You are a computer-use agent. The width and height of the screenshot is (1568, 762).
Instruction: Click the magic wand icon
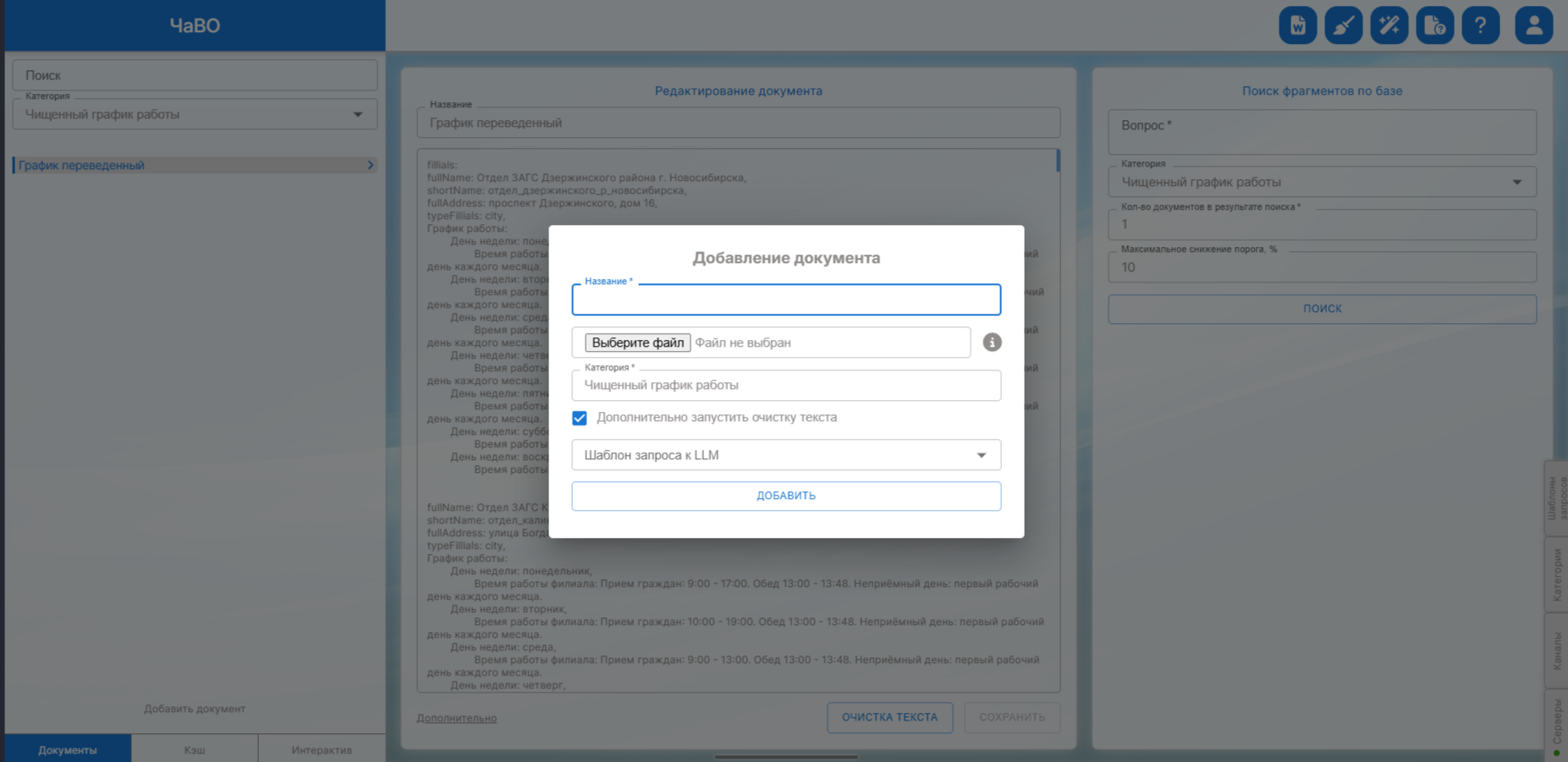[1389, 25]
